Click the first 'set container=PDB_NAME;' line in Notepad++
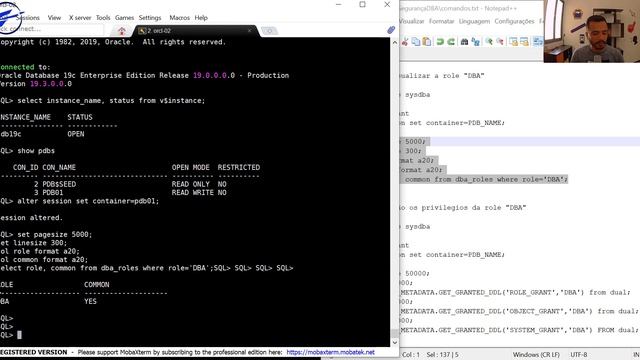This screenshot has height=360, width=640. (x=452, y=122)
